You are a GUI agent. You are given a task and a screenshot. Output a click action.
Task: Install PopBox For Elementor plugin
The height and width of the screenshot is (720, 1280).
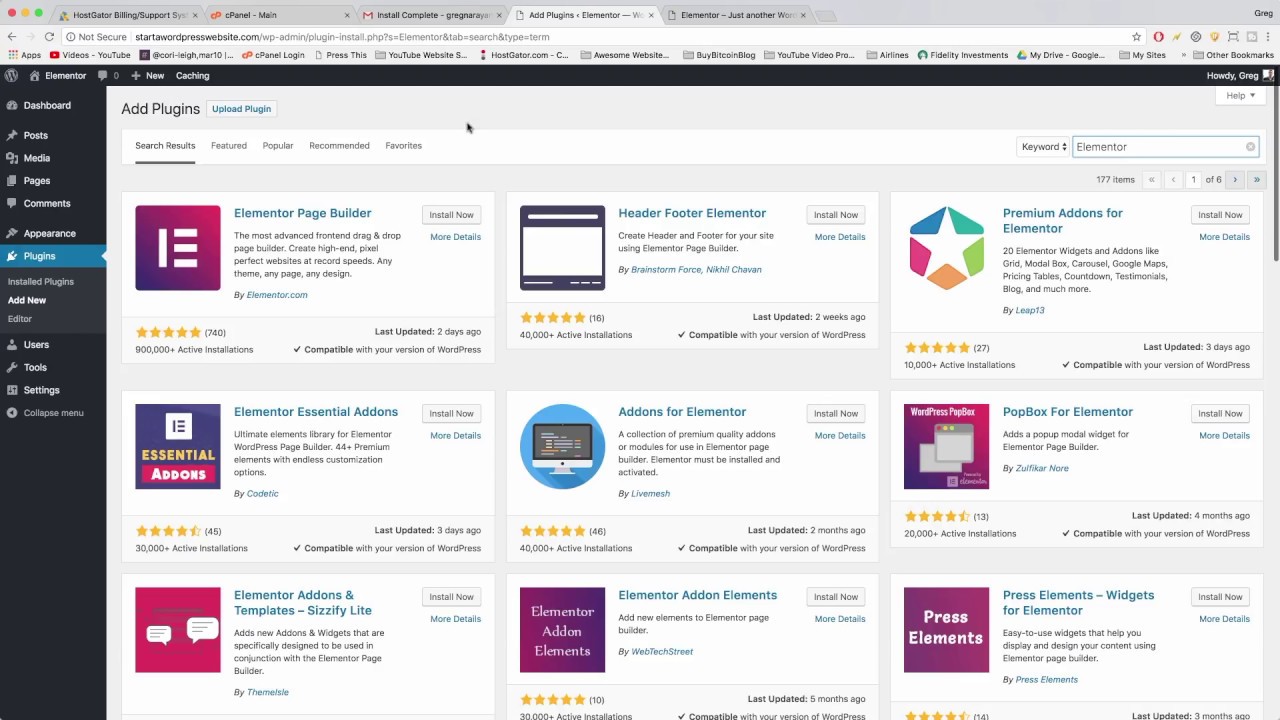tap(1220, 414)
